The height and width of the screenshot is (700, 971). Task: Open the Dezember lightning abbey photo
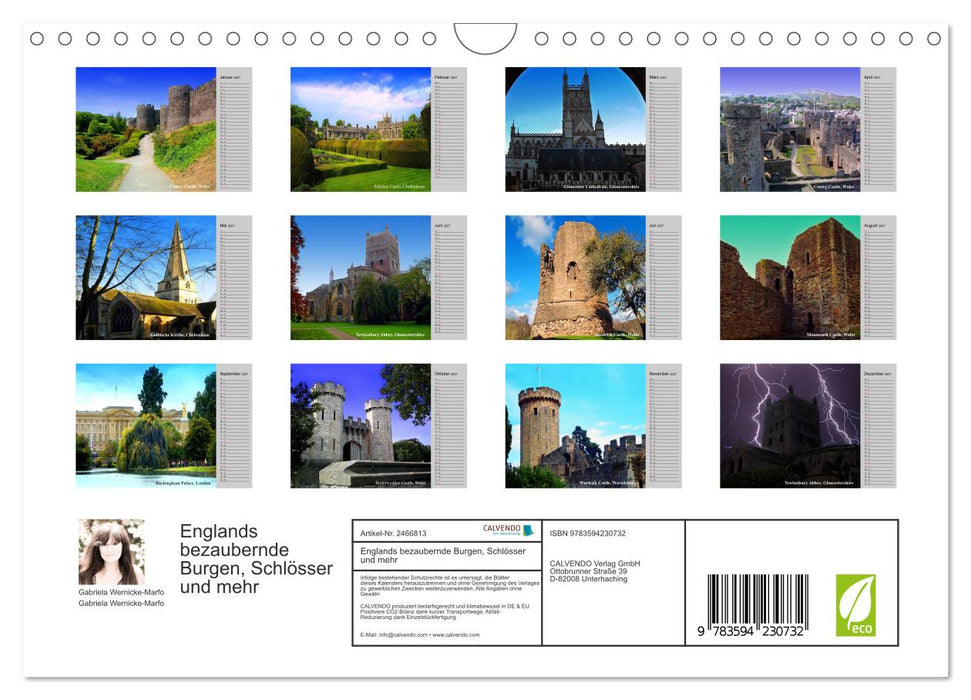pos(790,426)
